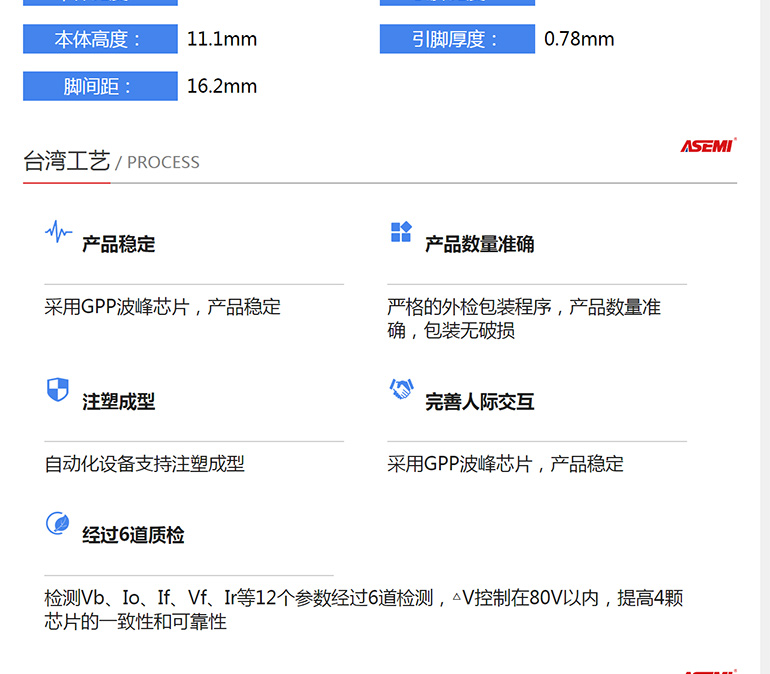Click the handshake icon beside 完善人际交互
Screen dimensions: 770x674
tap(401, 390)
